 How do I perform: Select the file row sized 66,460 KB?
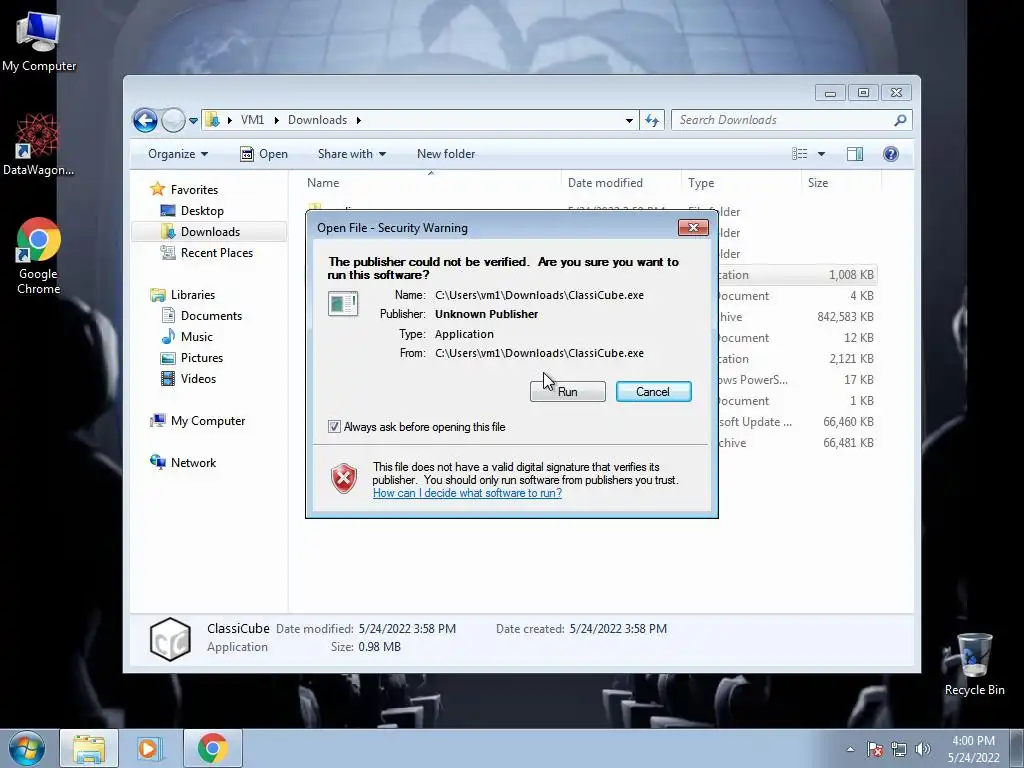[x=797, y=422]
